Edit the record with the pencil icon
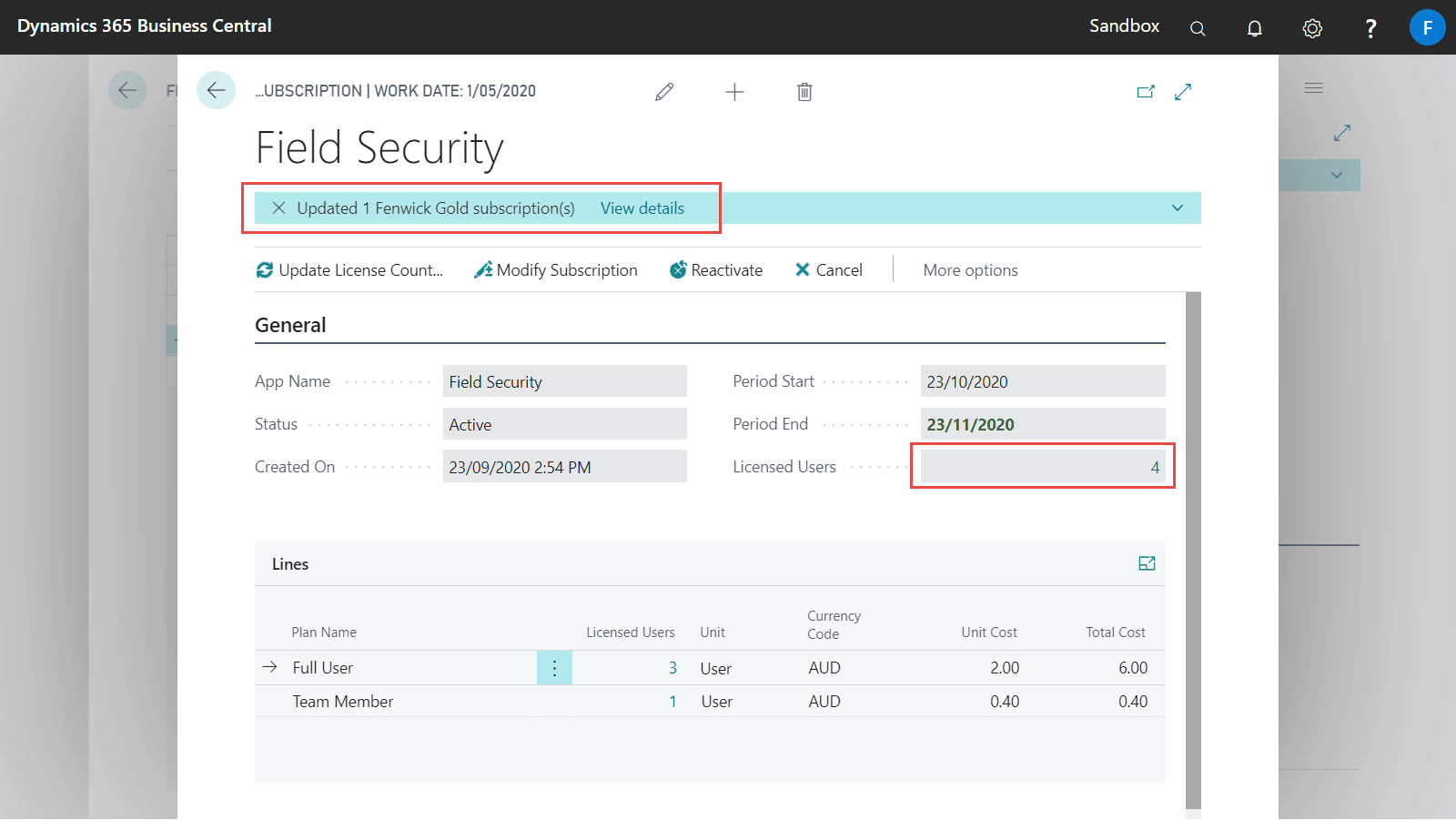 tap(664, 92)
